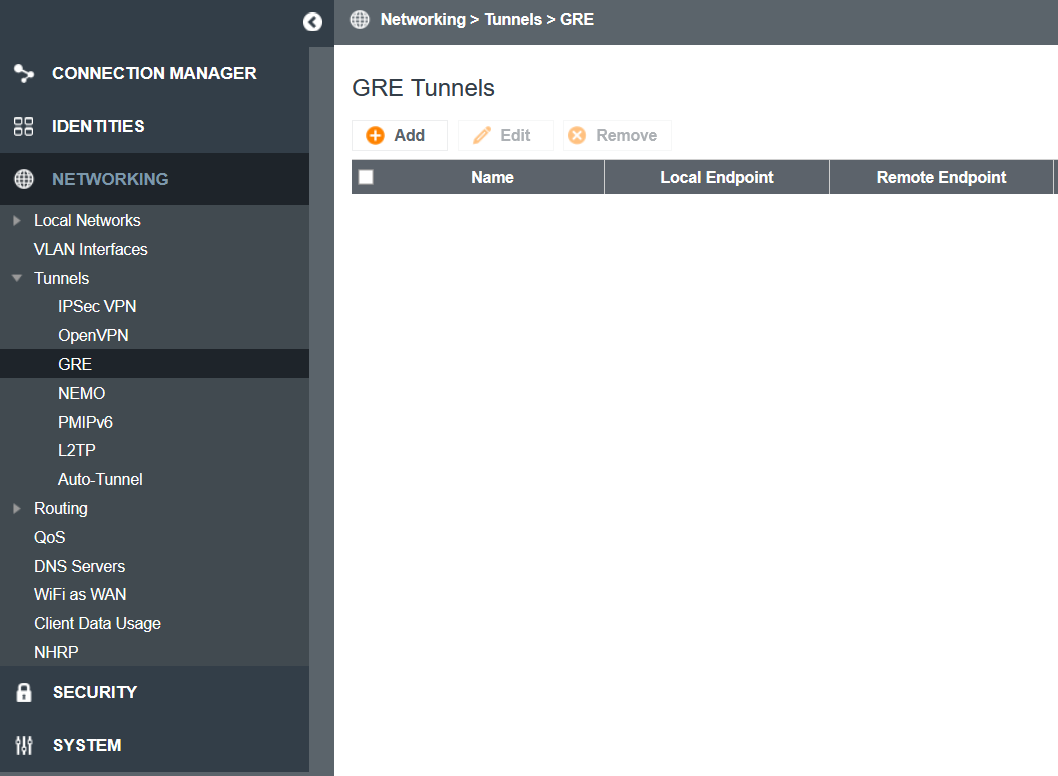Select VLAN Interfaces in sidebar

point(90,250)
